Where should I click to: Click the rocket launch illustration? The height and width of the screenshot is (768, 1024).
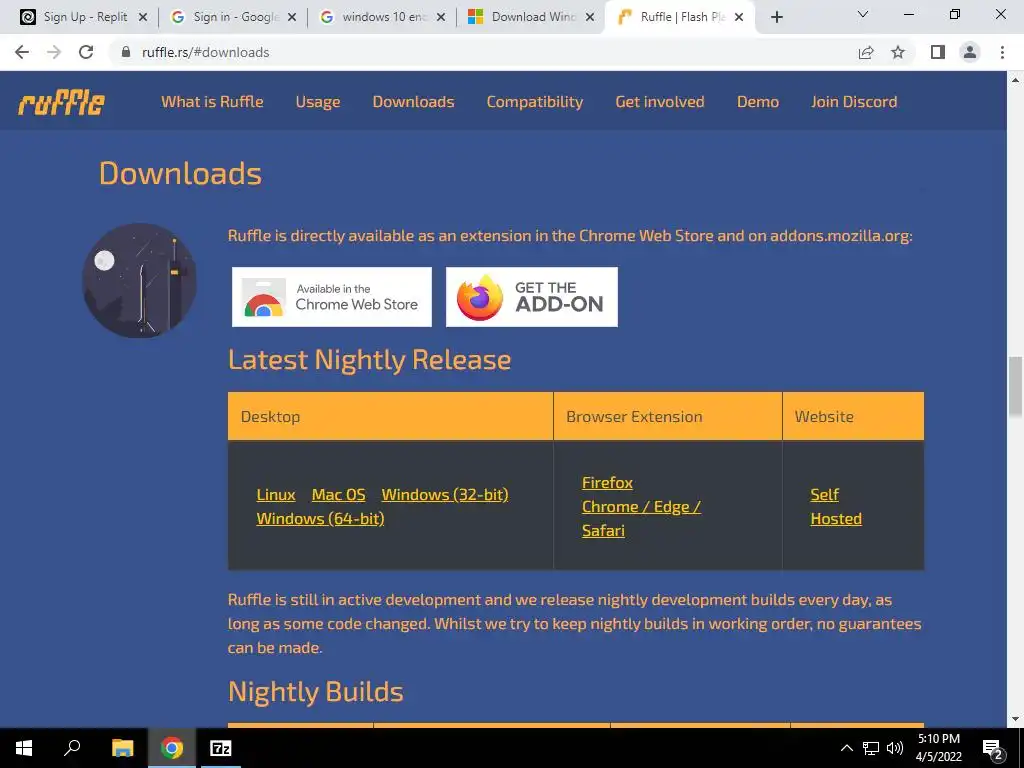[x=139, y=281]
